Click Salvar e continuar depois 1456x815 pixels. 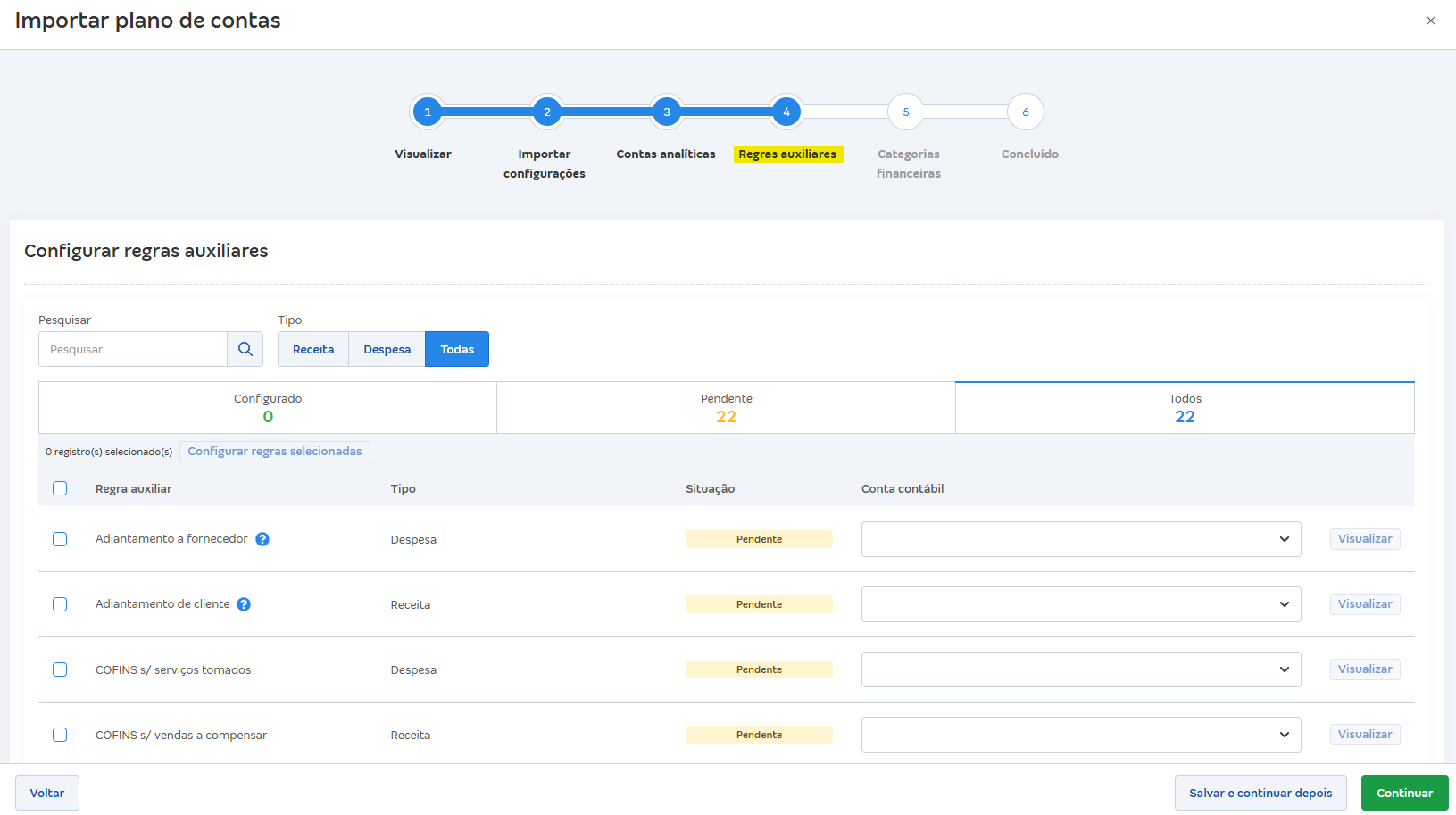(1260, 793)
